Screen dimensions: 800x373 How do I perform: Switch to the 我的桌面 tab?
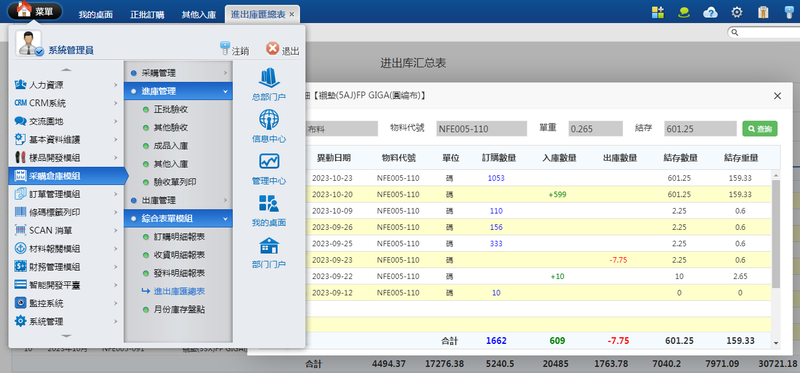[x=95, y=15]
